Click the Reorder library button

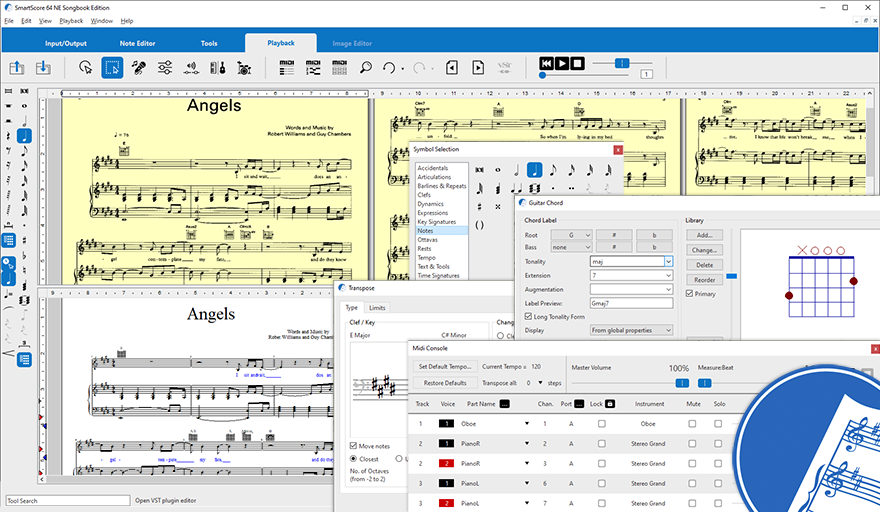point(704,280)
